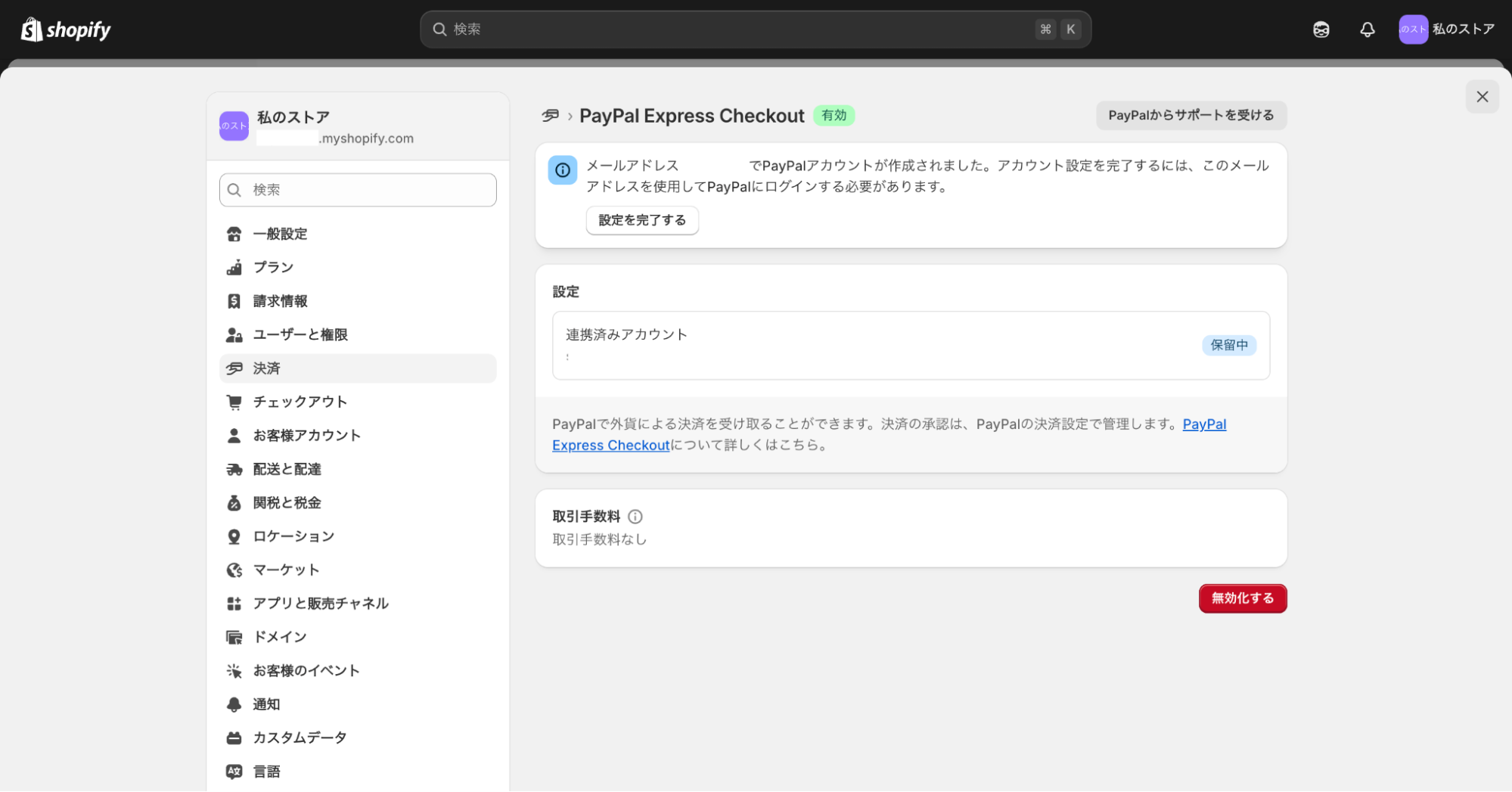Click the info icon next to 取引手数料

pos(635,517)
